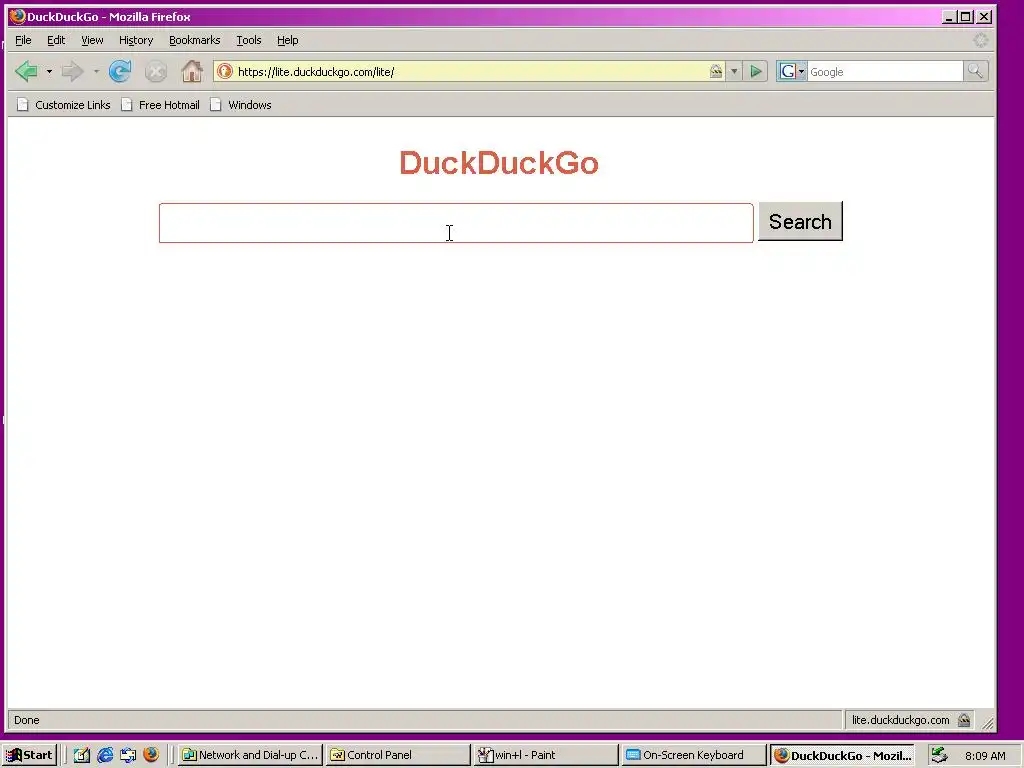The height and width of the screenshot is (768, 1024).
Task: Maximize the Firefox window
Action: click(966, 17)
